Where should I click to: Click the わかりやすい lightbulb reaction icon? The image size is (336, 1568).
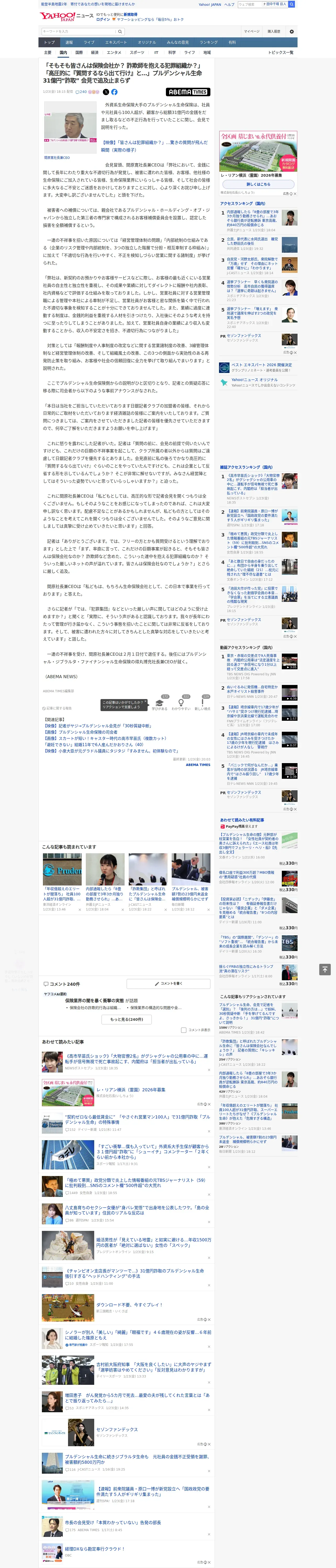(181, 703)
